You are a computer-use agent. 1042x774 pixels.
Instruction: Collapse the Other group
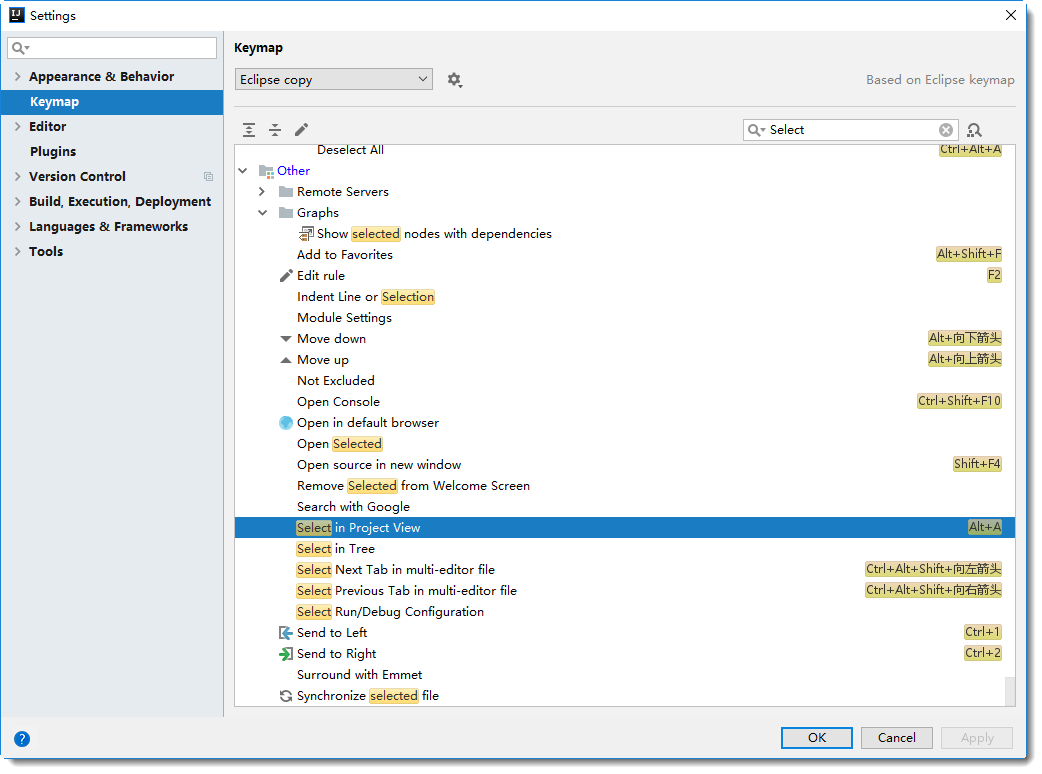[243, 171]
